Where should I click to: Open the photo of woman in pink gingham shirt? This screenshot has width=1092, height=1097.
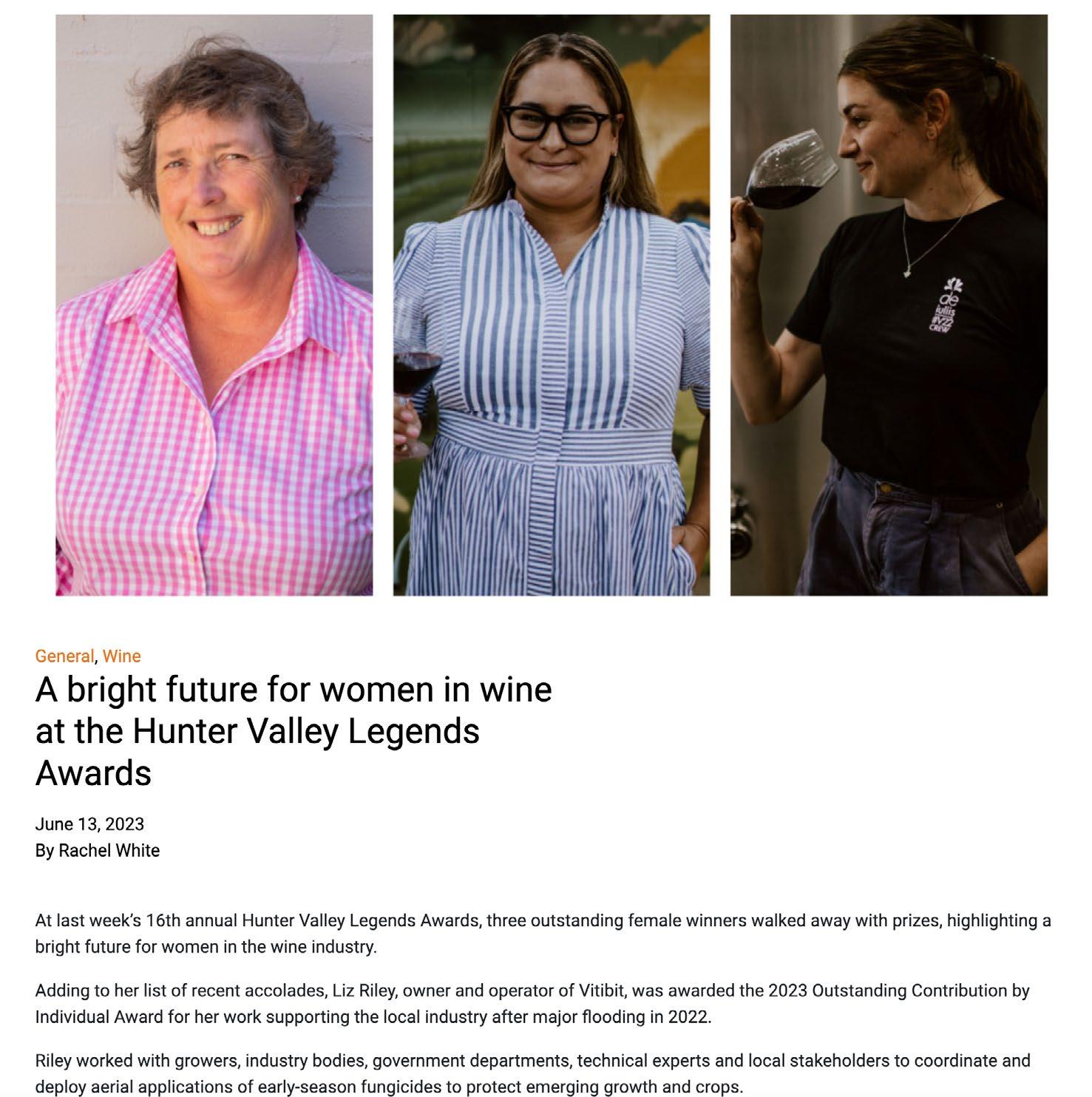214,305
